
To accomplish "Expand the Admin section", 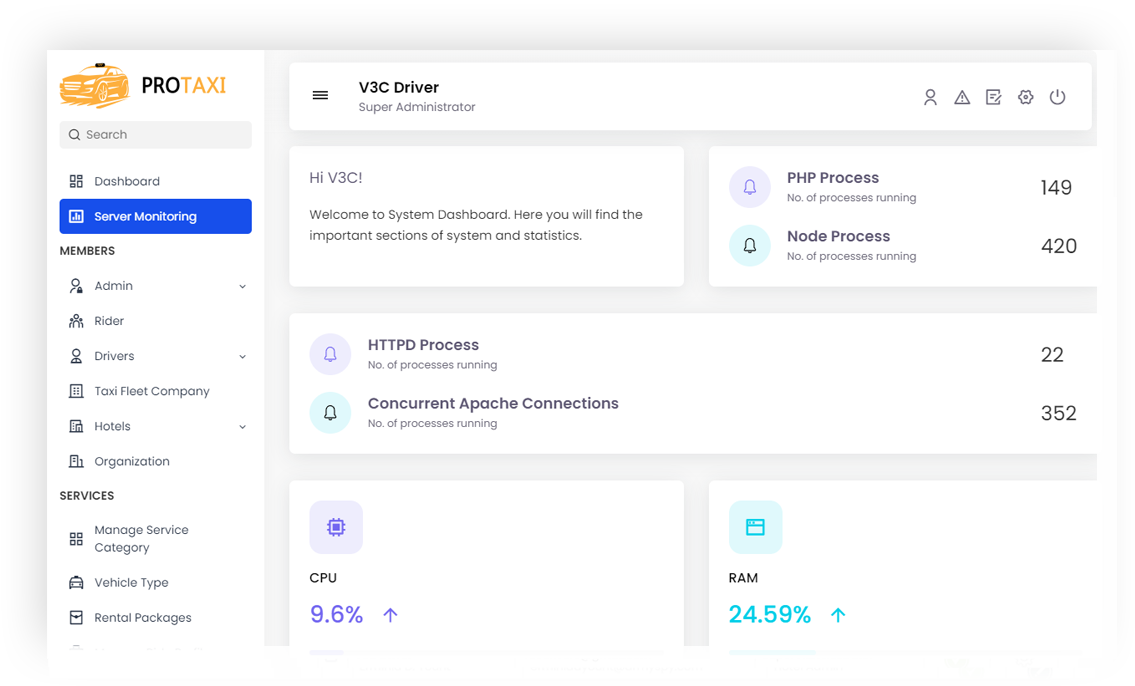I will (114, 285).
